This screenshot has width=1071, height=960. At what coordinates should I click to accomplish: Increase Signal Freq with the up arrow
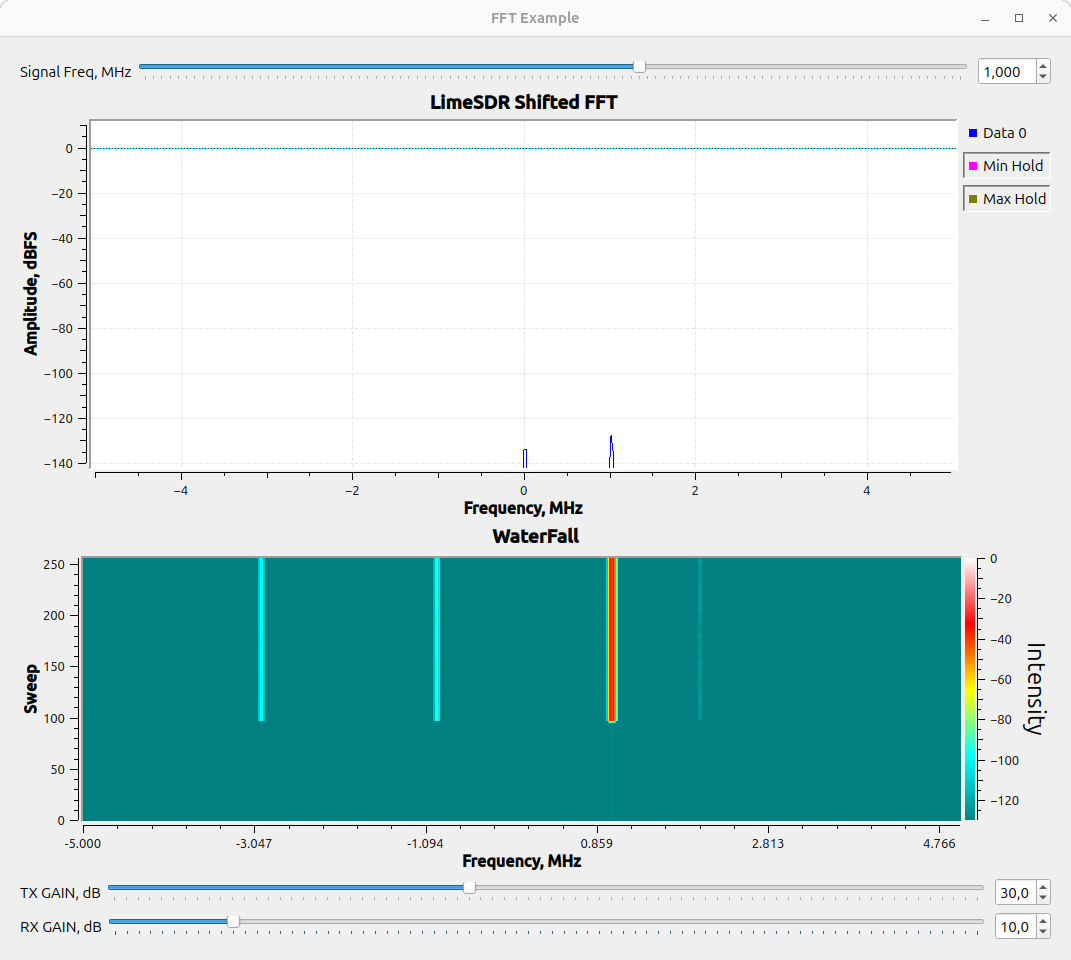click(x=1044, y=66)
